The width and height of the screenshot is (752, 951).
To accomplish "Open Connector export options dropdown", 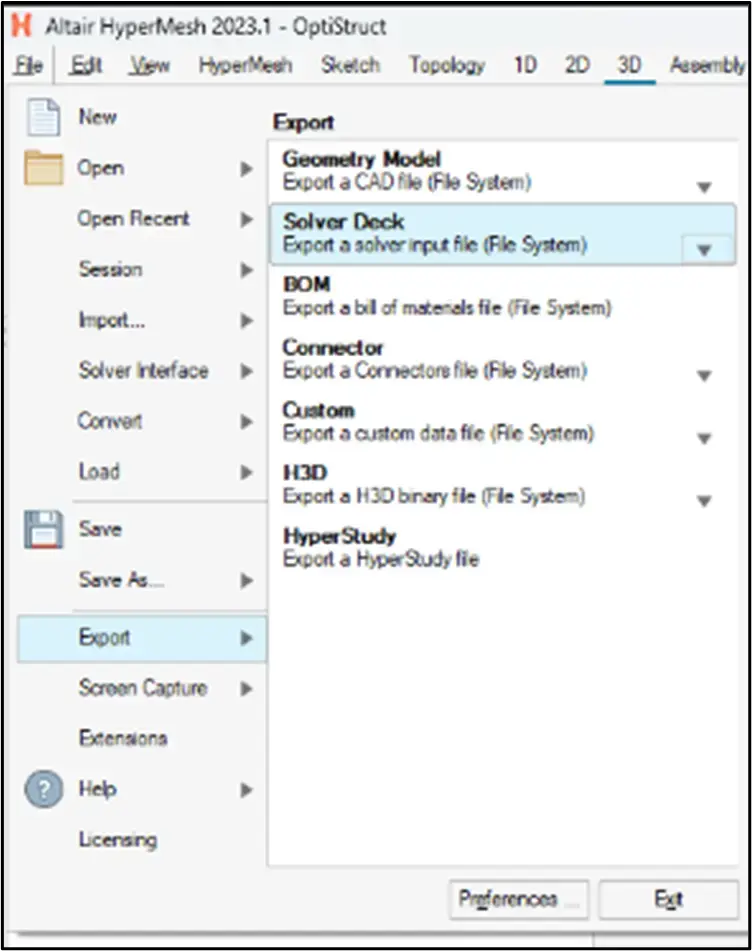I will click(704, 376).
